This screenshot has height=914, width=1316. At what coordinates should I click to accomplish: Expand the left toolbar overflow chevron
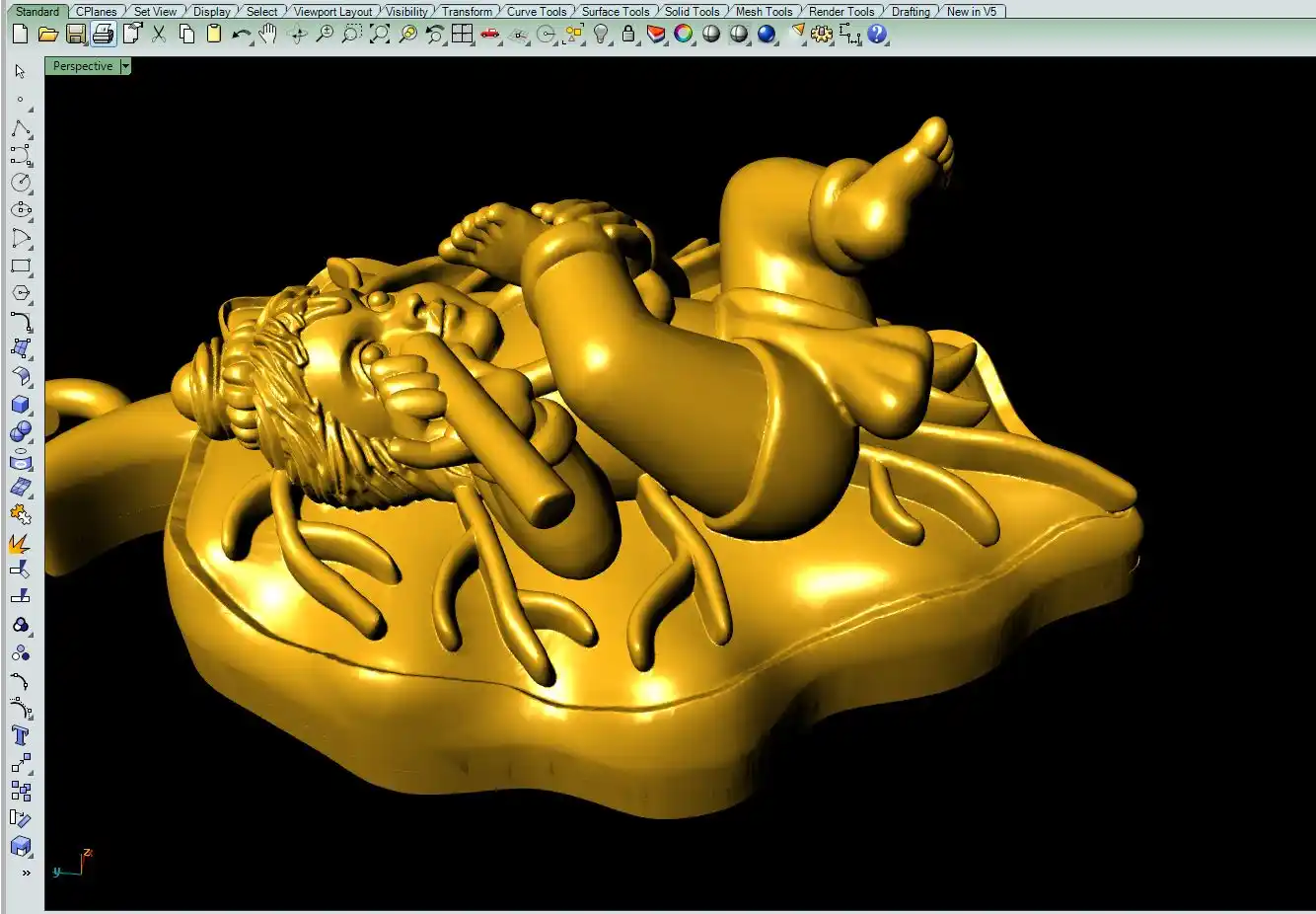click(x=26, y=874)
